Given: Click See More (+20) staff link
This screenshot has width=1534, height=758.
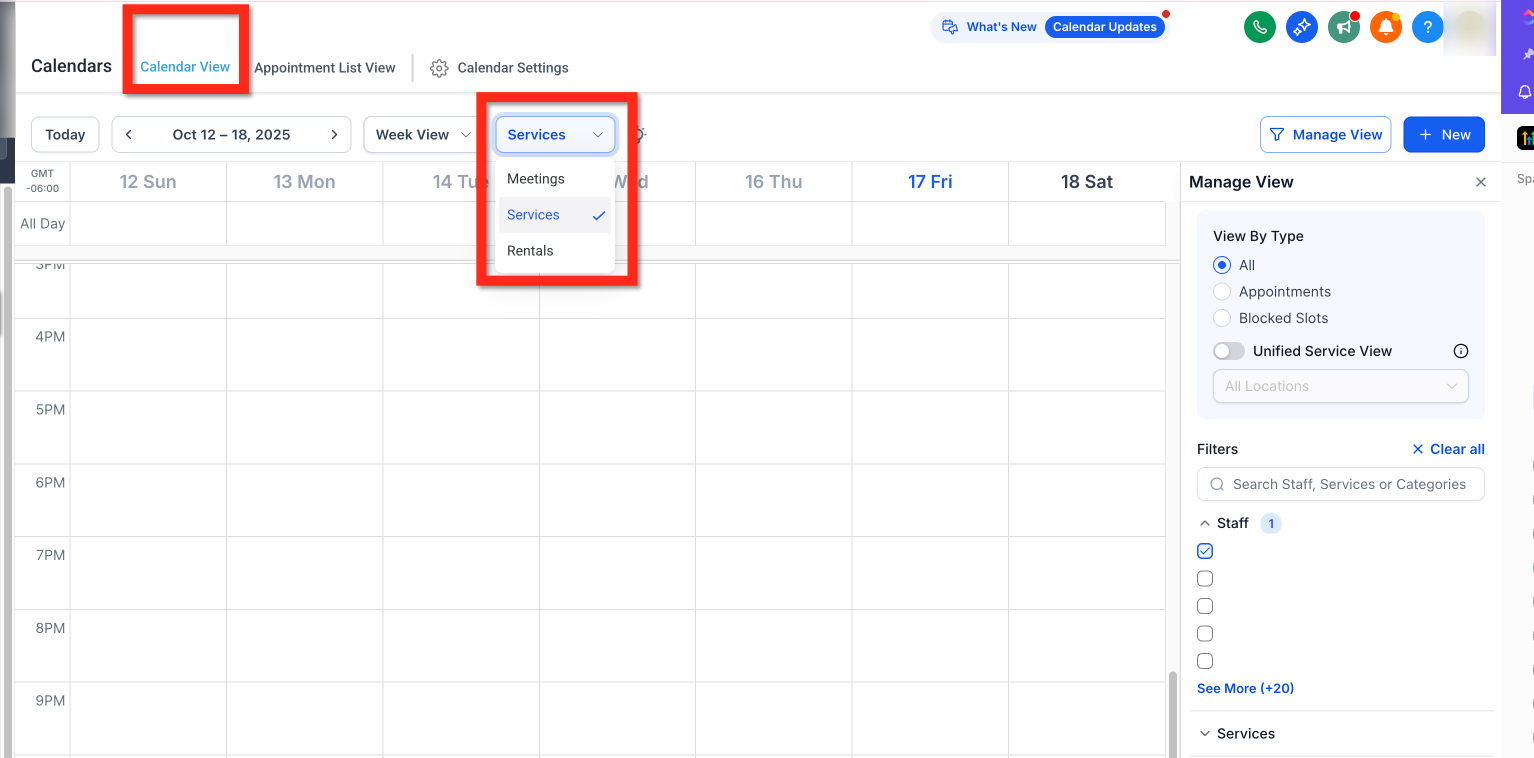Looking at the screenshot, I should pyautogui.click(x=1245, y=688).
